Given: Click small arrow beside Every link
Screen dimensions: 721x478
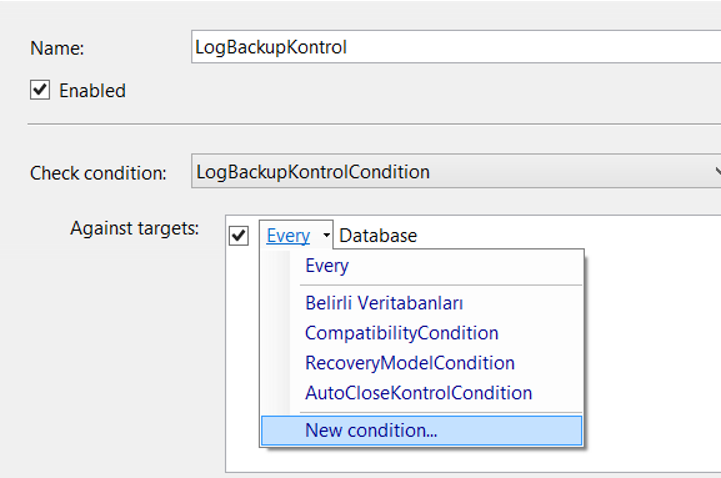Looking at the screenshot, I should pyautogui.click(x=326, y=235).
